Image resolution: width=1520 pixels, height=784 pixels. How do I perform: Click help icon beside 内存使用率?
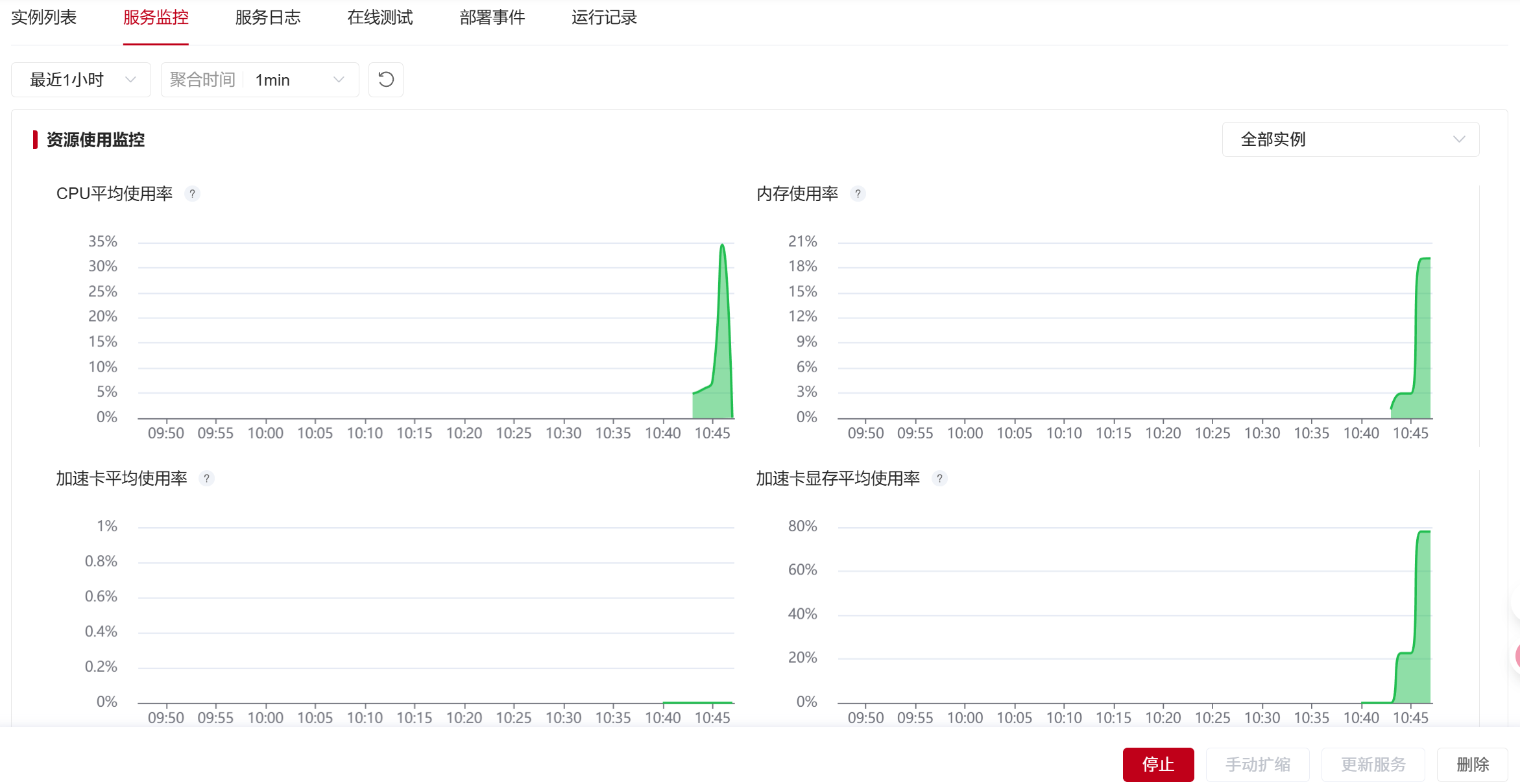pyautogui.click(x=858, y=194)
